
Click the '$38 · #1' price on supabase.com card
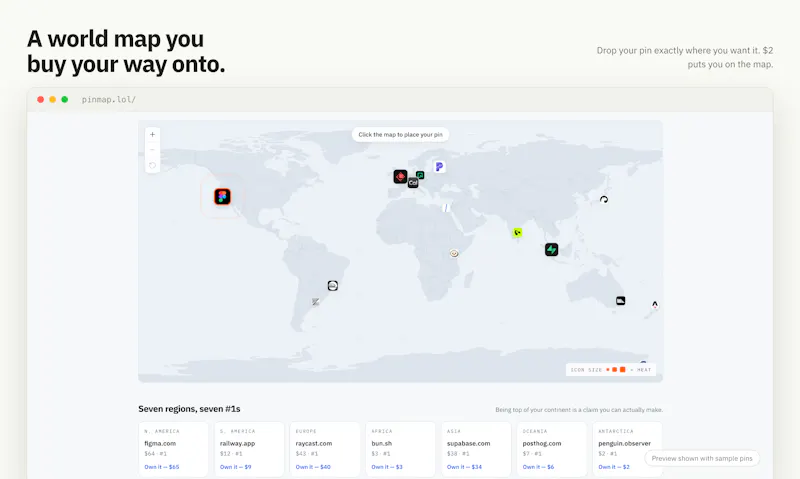(458, 453)
